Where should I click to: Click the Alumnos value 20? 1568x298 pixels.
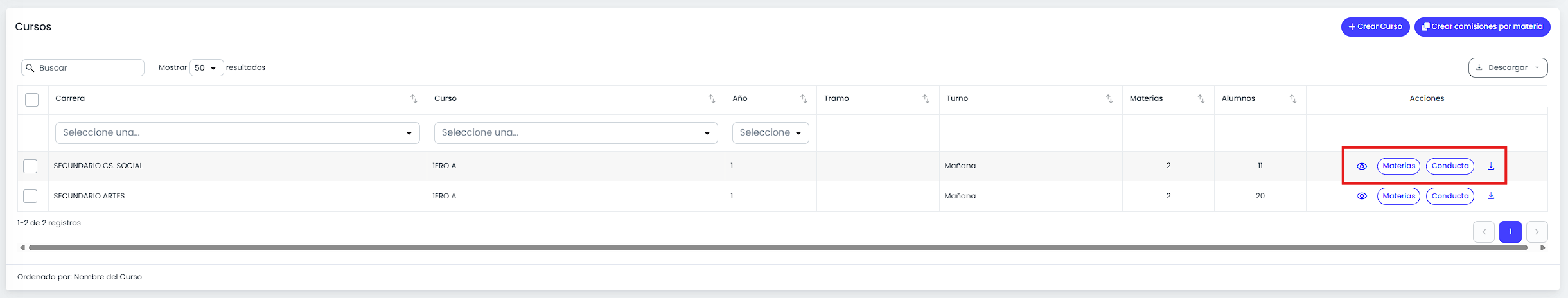(x=1260, y=196)
